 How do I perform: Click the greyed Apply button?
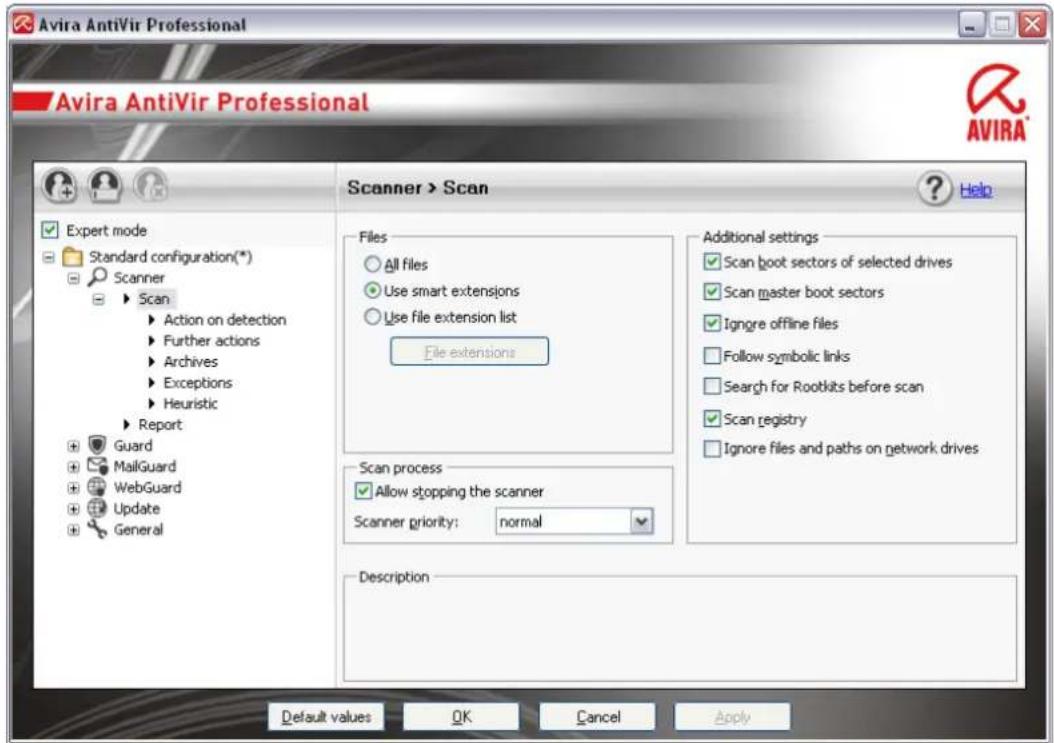point(733,717)
